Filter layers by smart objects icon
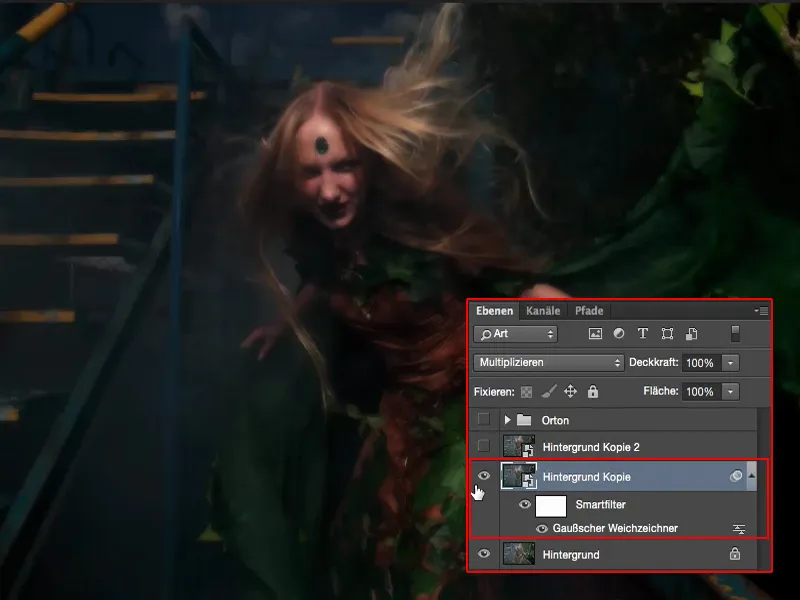This screenshot has height=600, width=800. coord(691,334)
